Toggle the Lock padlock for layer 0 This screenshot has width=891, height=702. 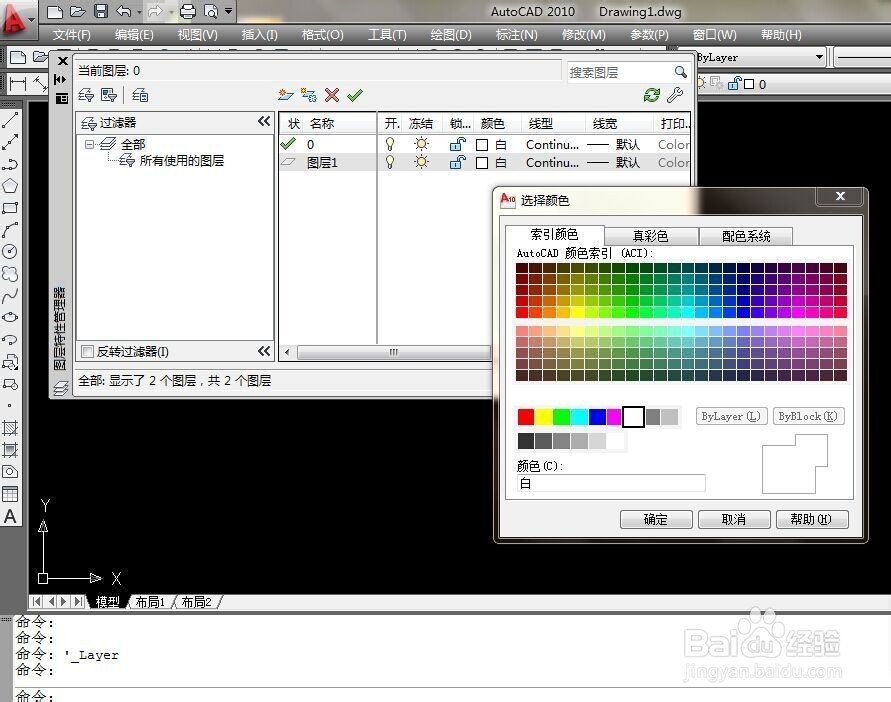457,144
